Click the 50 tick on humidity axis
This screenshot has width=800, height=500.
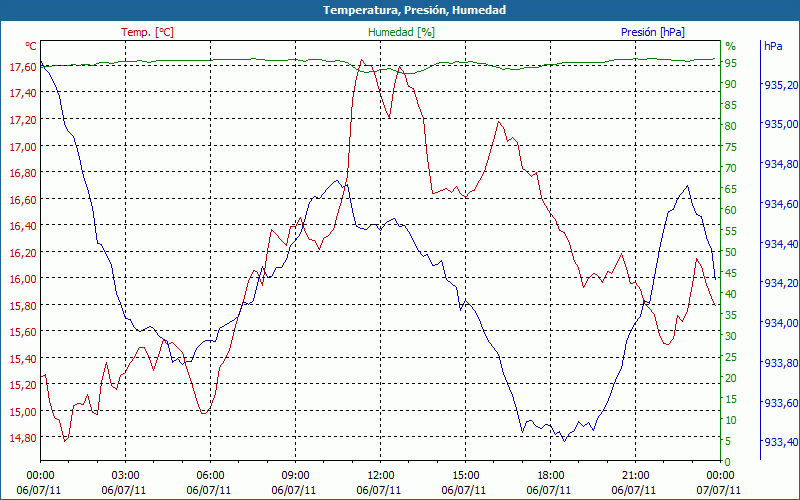click(x=731, y=252)
